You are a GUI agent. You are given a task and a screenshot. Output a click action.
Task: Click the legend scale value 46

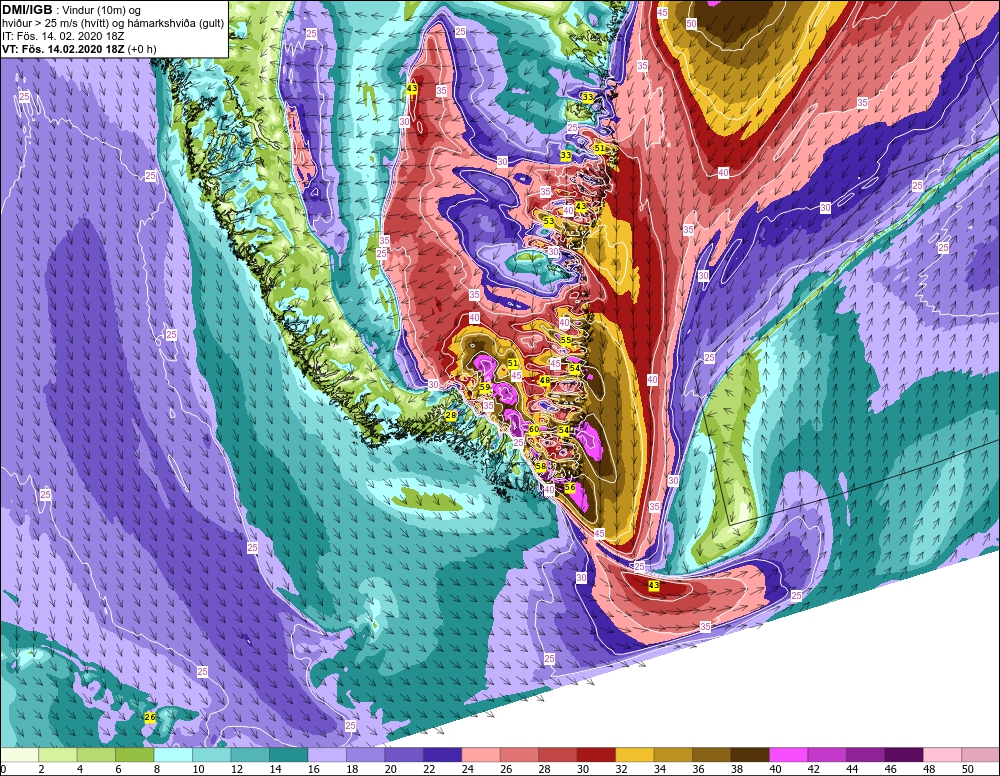pos(890,769)
